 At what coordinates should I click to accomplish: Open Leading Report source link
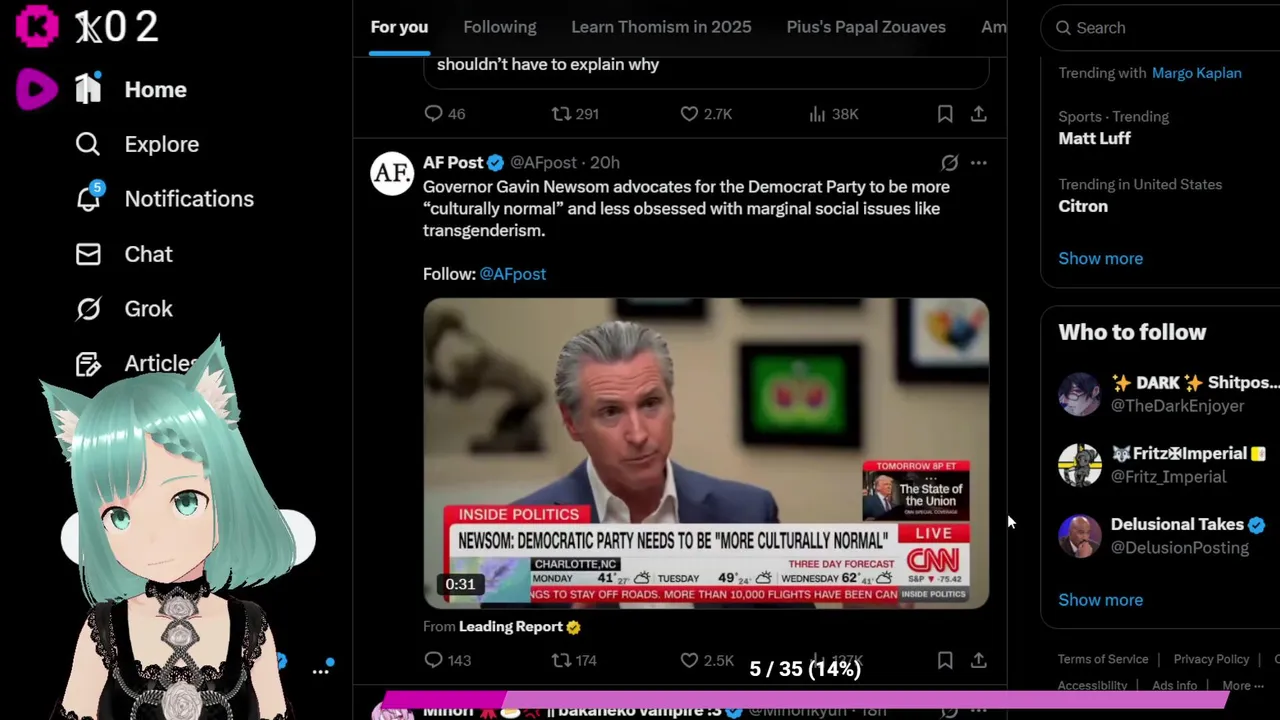[x=511, y=627]
